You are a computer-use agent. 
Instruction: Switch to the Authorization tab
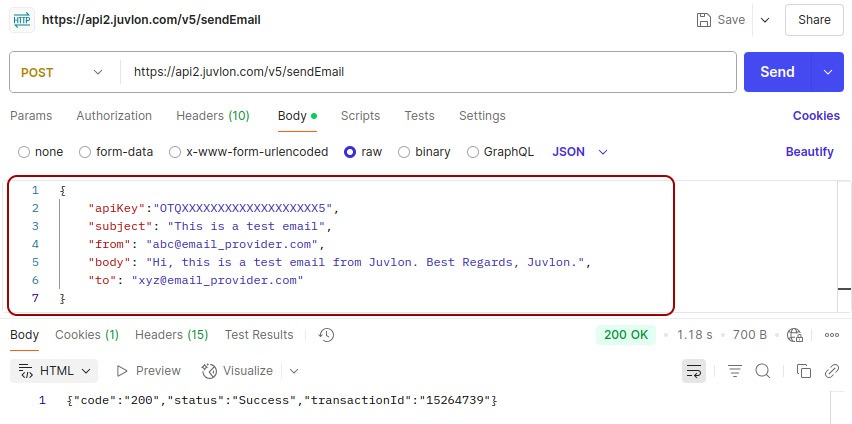(114, 116)
